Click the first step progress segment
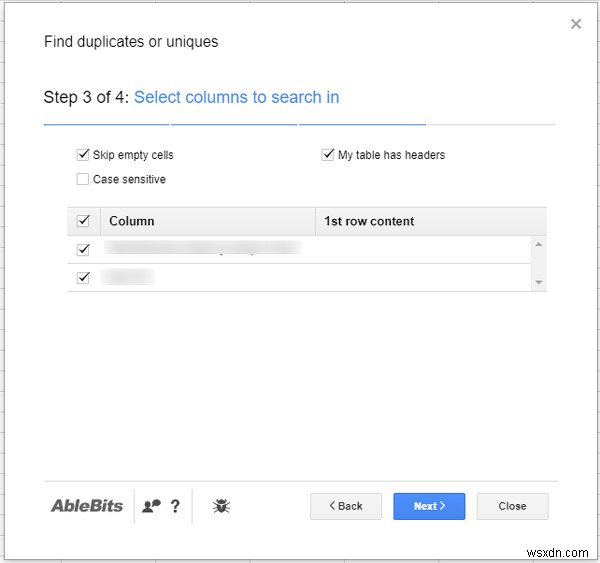 106,124
